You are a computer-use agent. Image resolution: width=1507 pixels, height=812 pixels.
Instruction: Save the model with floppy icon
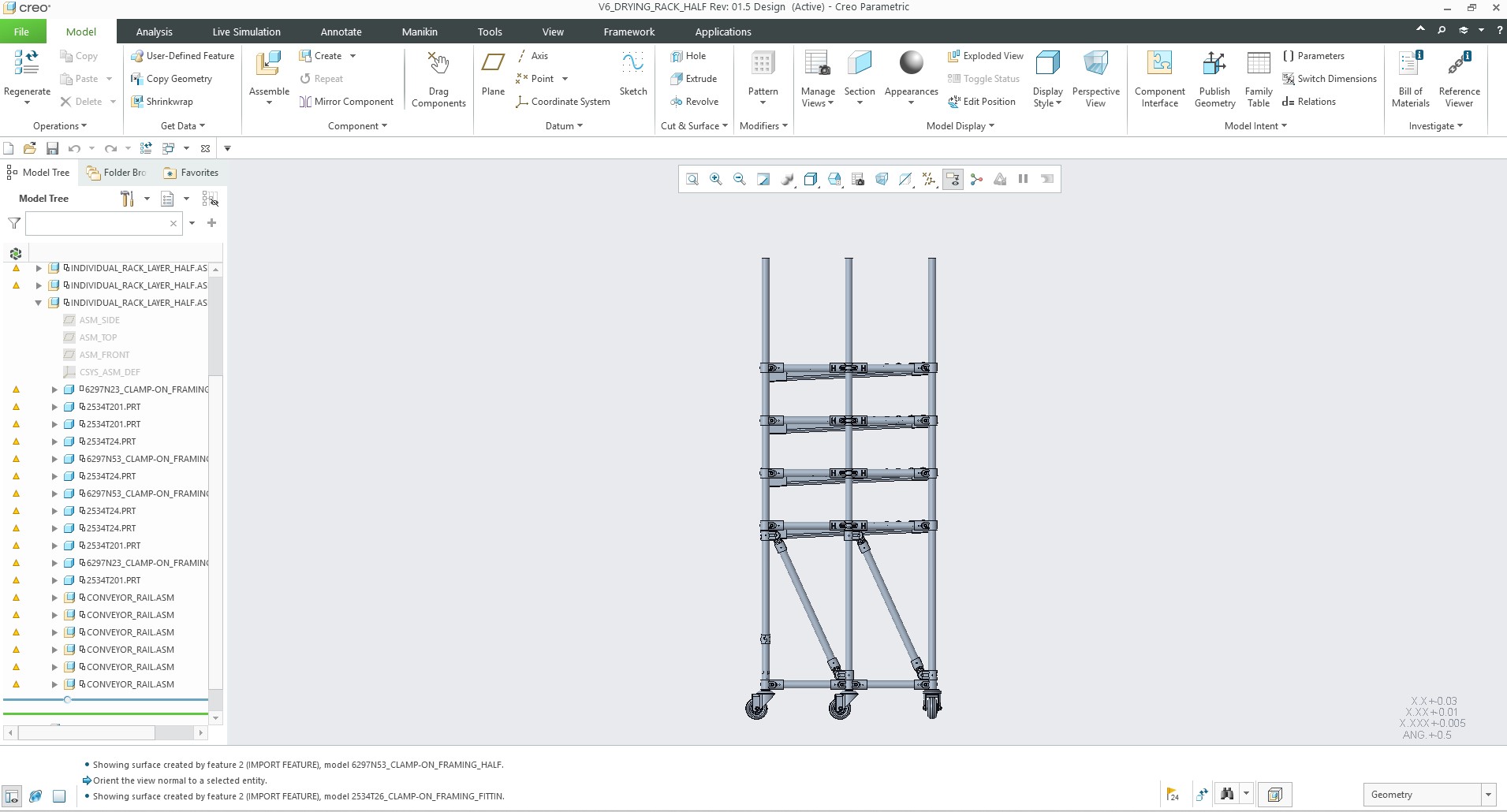52,148
